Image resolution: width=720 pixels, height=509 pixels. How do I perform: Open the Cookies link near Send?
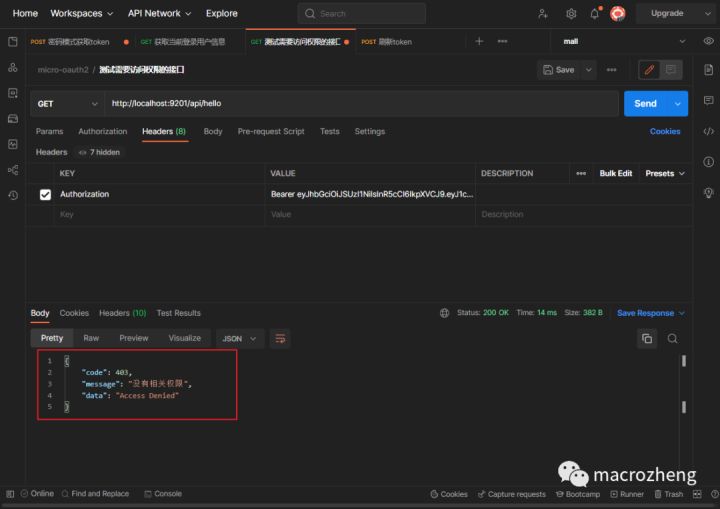(665, 131)
